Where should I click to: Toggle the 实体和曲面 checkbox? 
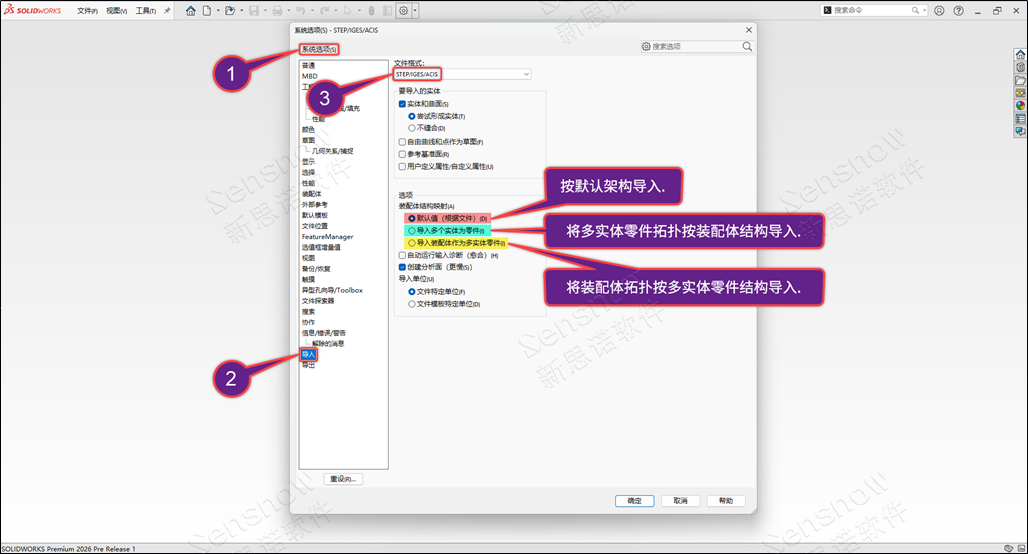pyautogui.click(x=403, y=104)
